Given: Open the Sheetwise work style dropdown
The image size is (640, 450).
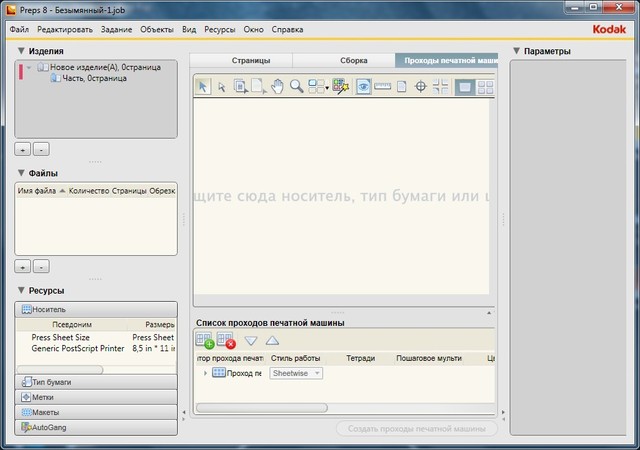Looking at the screenshot, I should 296,373.
